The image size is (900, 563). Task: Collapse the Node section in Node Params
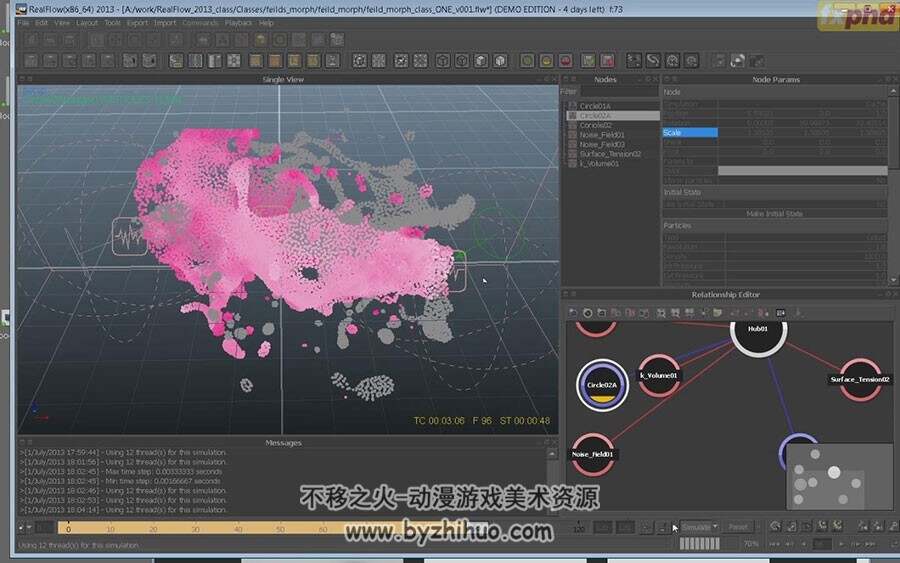[x=774, y=92]
